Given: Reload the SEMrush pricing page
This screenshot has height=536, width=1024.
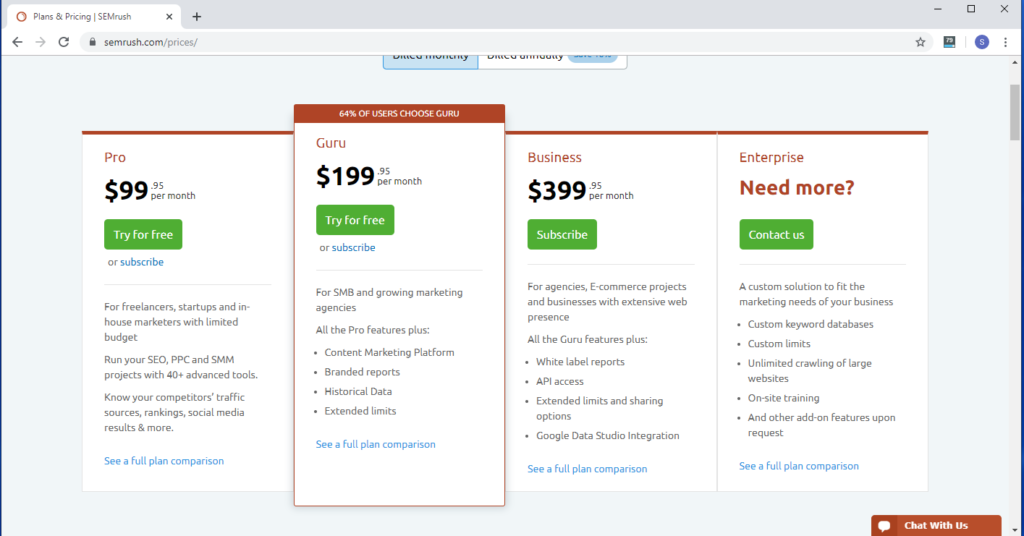Looking at the screenshot, I should 63,42.
